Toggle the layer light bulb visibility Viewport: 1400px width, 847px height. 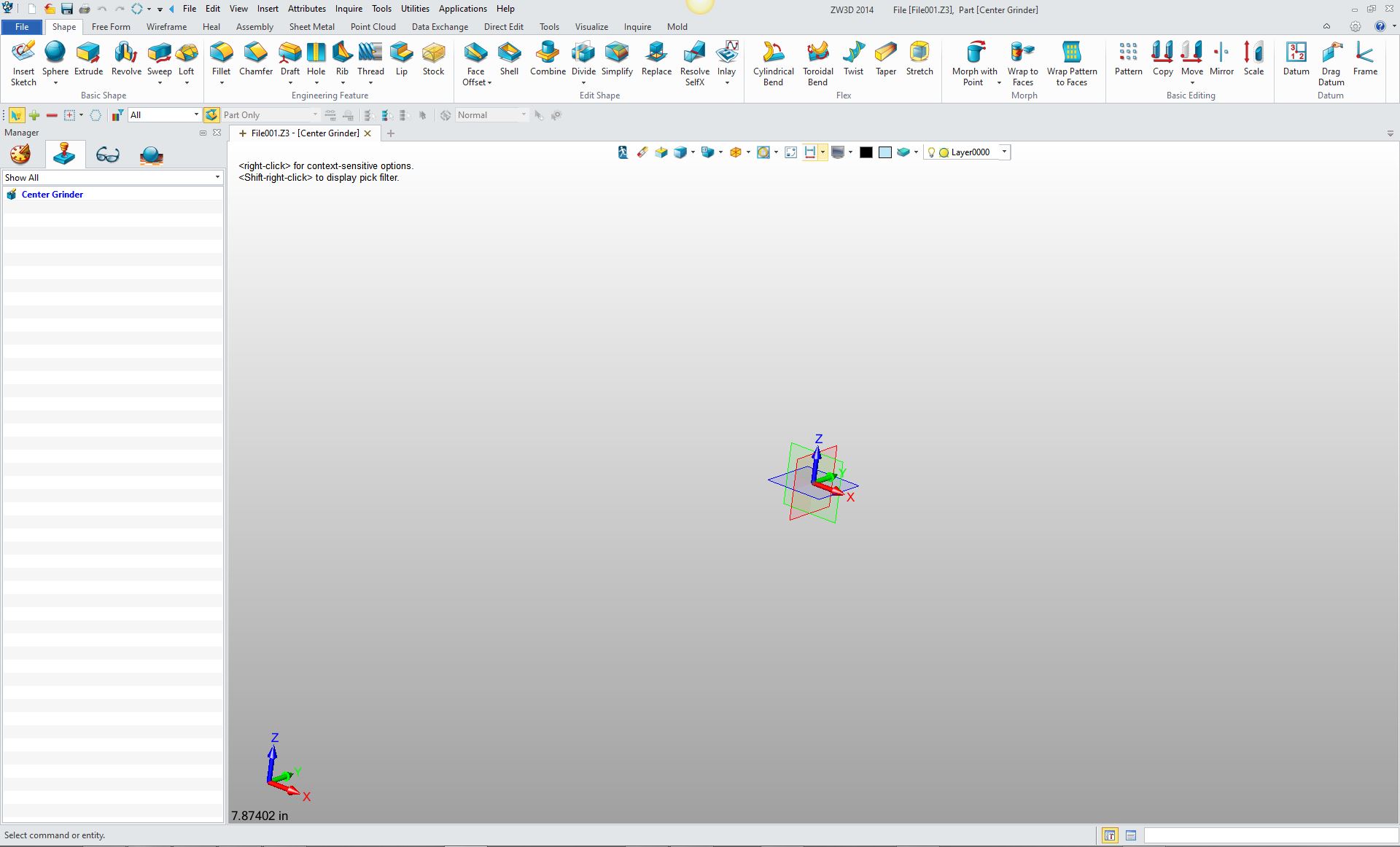[x=931, y=152]
